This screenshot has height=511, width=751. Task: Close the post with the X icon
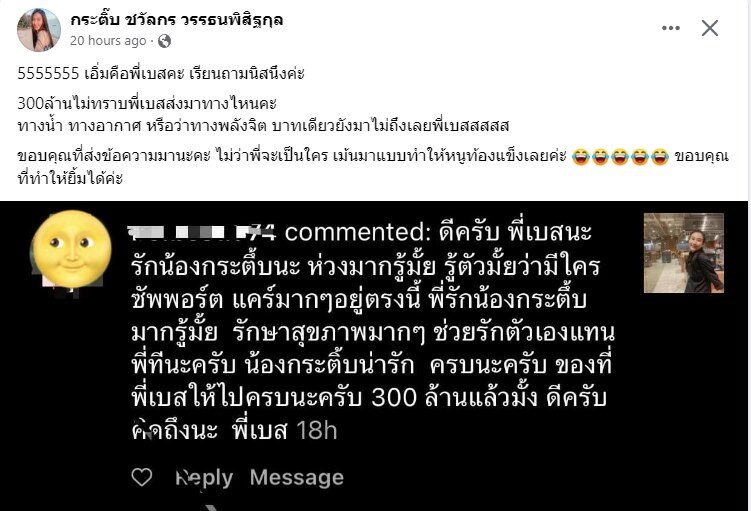(710, 28)
